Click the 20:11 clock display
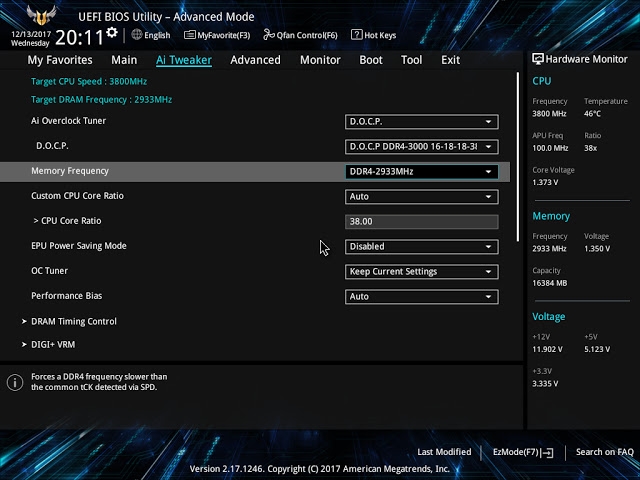This screenshot has width=640, height=480. (80, 38)
